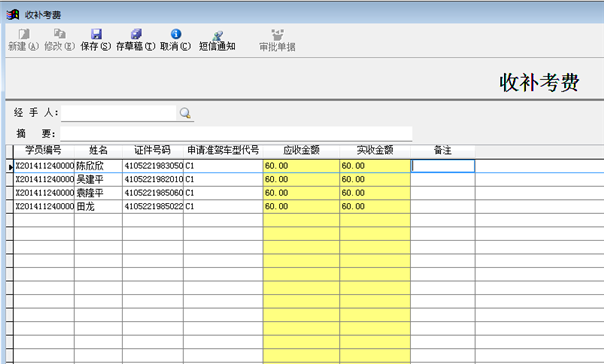Click the 证件号码 column header
The height and width of the screenshot is (364, 604).
(153, 151)
